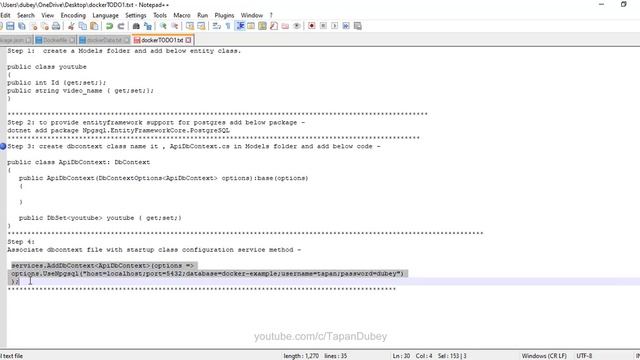The height and width of the screenshot is (360, 640).
Task: Click the 'dotnet add package Npgsql' line
Action: point(118,131)
